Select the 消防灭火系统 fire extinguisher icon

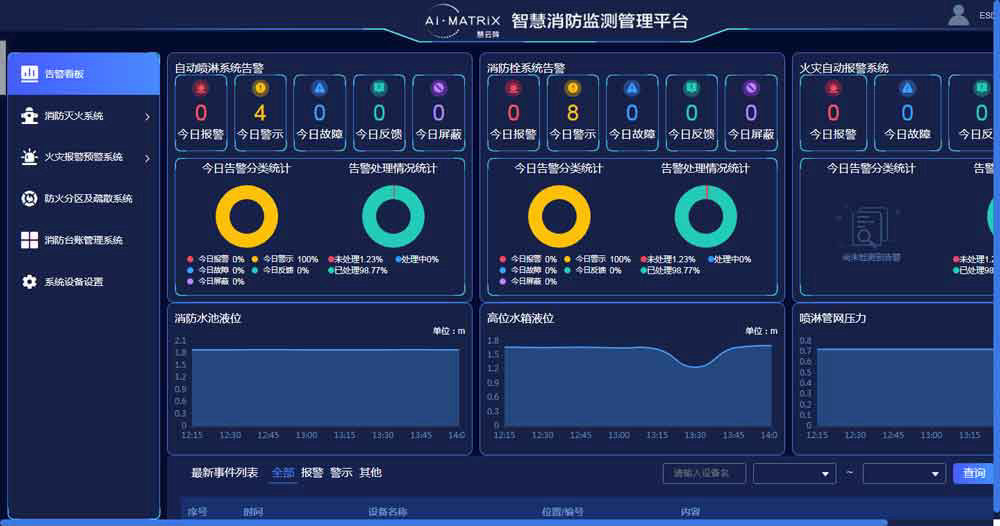[x=29, y=116]
